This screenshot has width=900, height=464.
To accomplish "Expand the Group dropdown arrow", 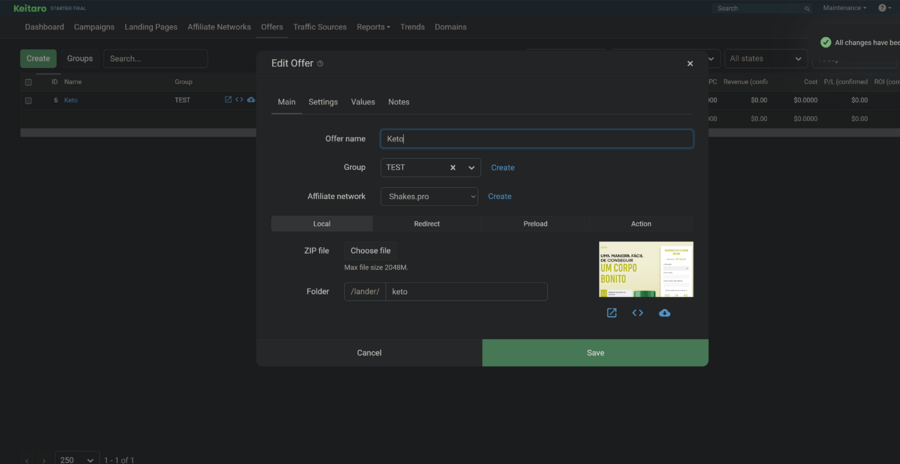I will 471,168.
